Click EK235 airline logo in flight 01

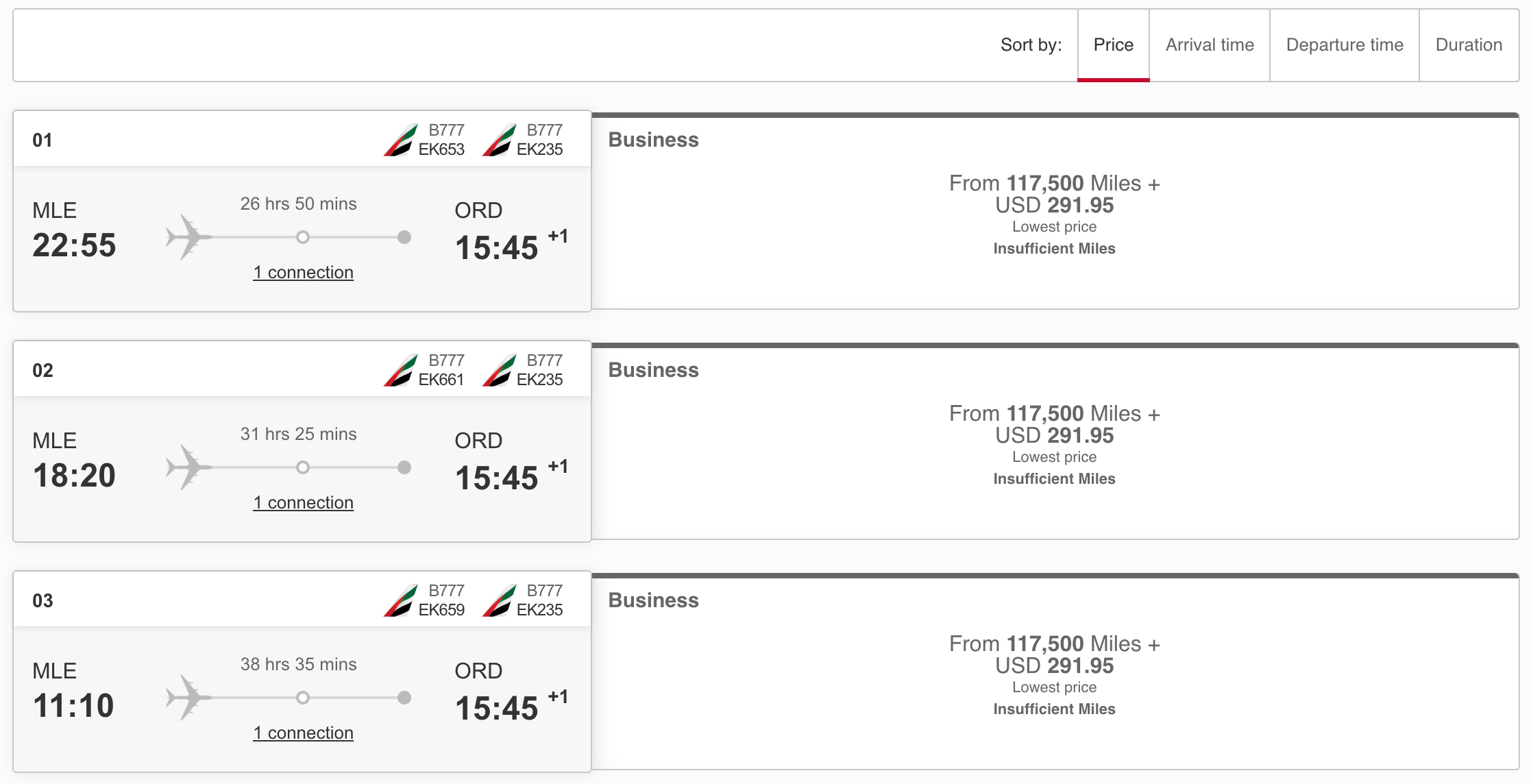[x=500, y=140]
